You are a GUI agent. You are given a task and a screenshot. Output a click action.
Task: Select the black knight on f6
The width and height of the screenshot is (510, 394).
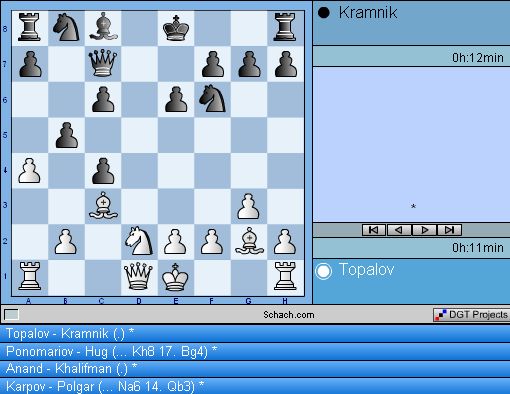[212, 98]
